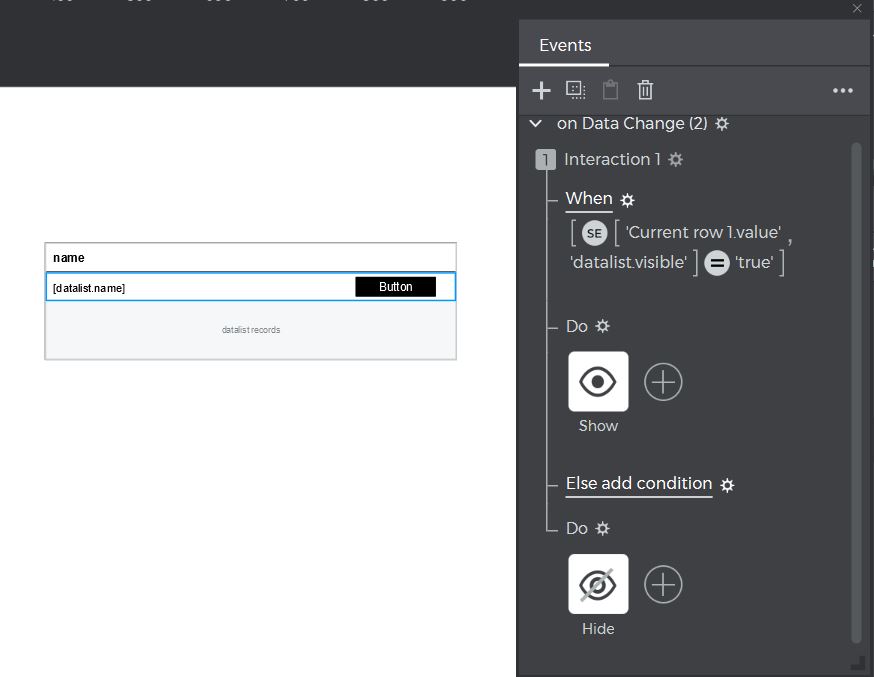This screenshot has width=874, height=677.
Task: Click Else add condition link
Action: tap(639, 484)
